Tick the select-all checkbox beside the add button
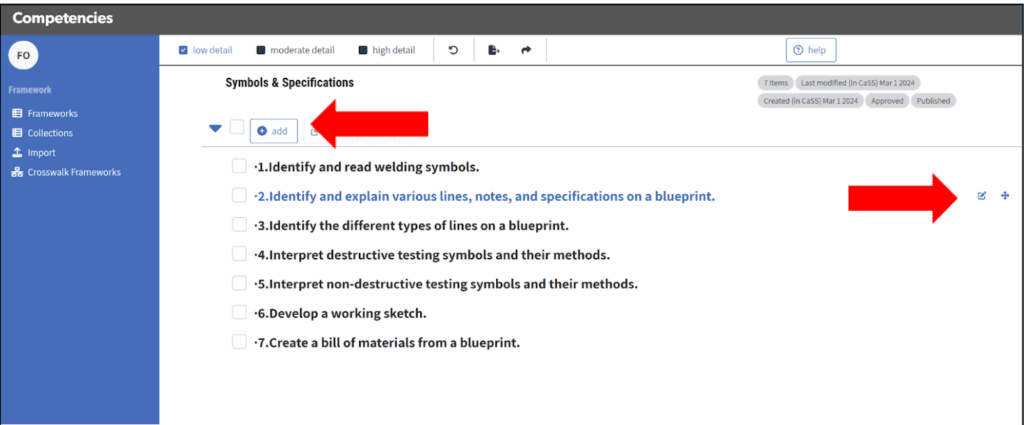1024x425 pixels. (237, 127)
